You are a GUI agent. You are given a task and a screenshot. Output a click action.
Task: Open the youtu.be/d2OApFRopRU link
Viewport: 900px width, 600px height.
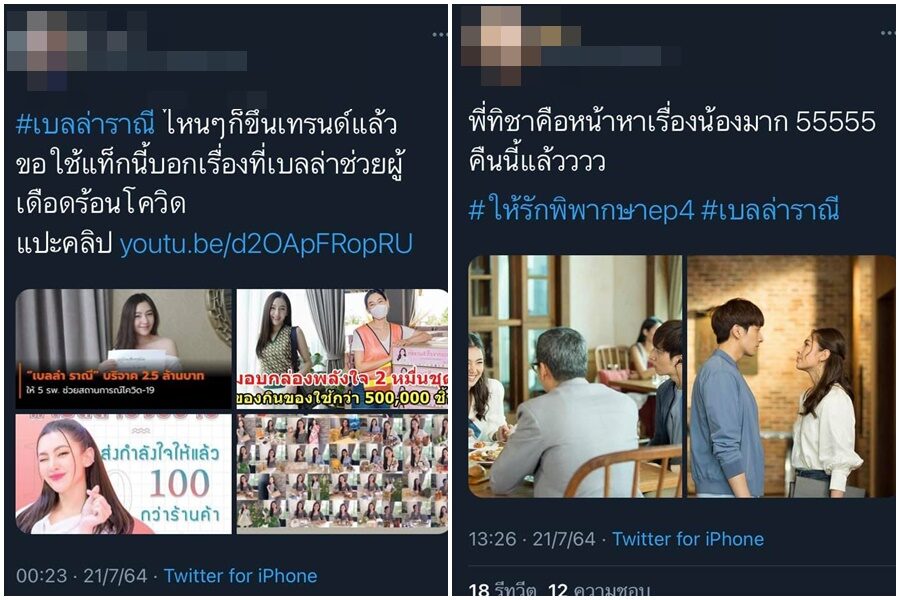266,244
